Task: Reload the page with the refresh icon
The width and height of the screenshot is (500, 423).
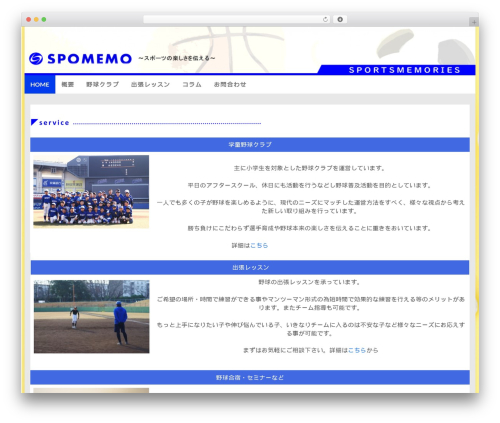Action: click(325, 20)
